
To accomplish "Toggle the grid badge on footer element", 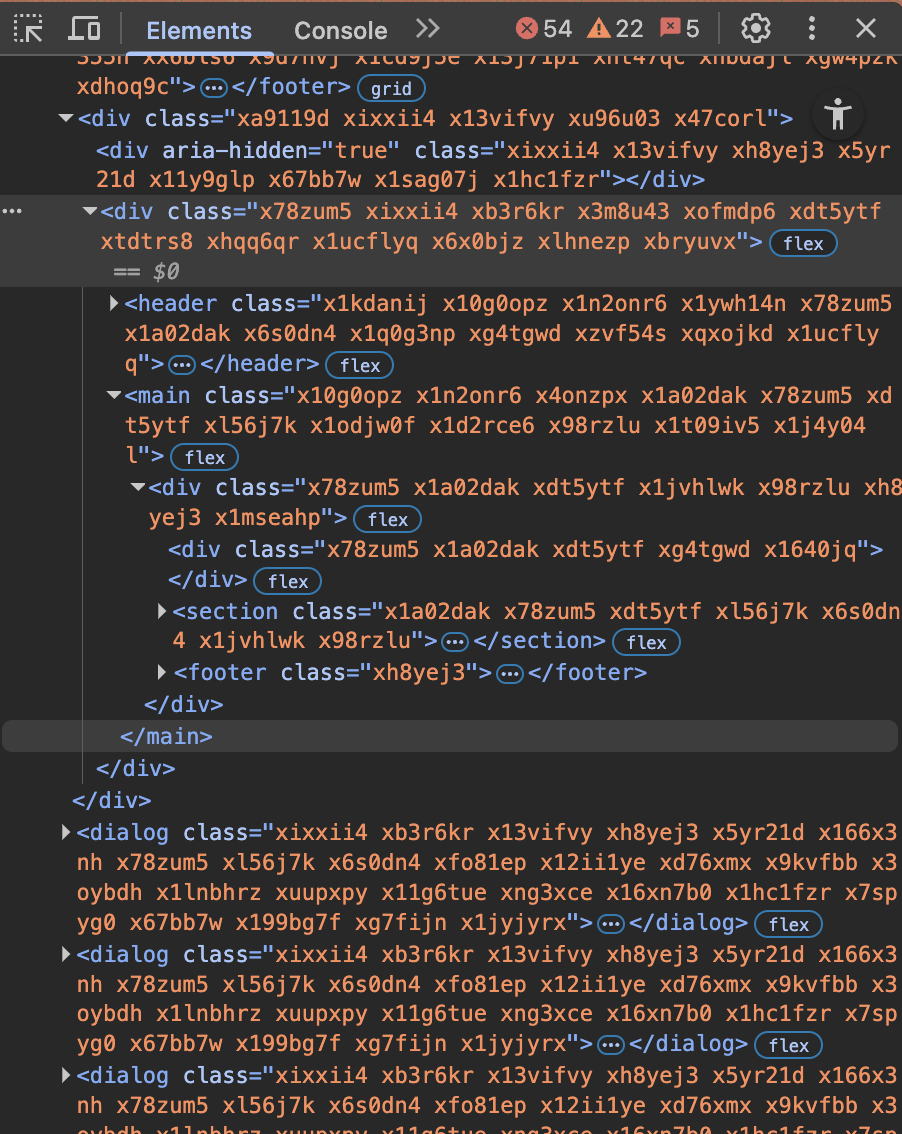I will pyautogui.click(x=391, y=88).
